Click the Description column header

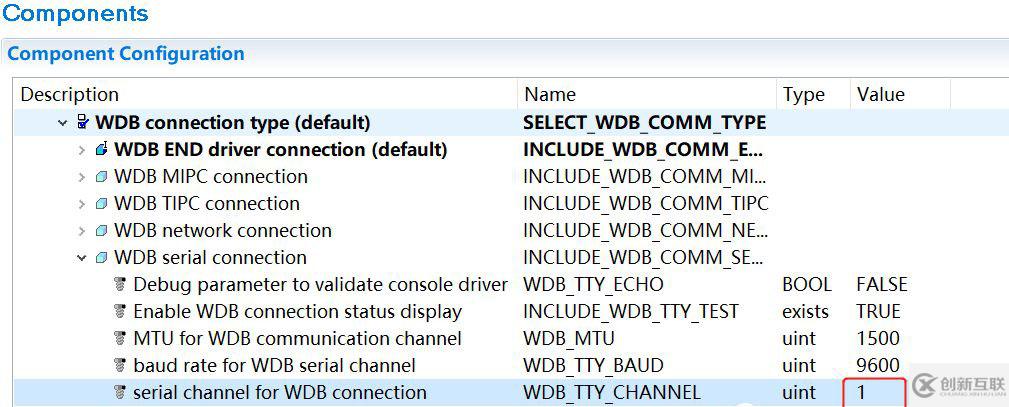pyautogui.click(x=70, y=95)
